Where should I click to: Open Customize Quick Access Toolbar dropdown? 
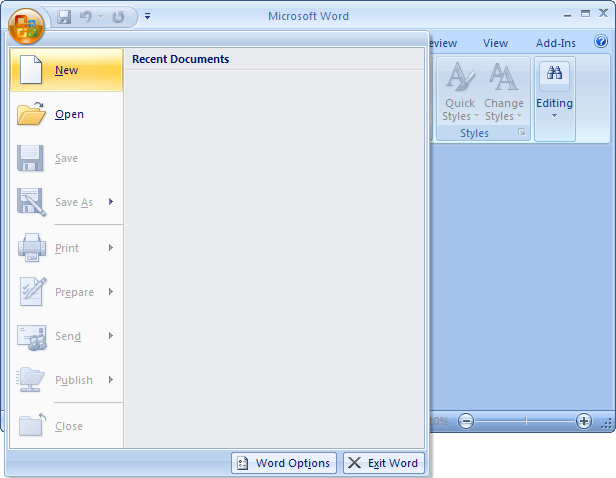click(x=147, y=16)
